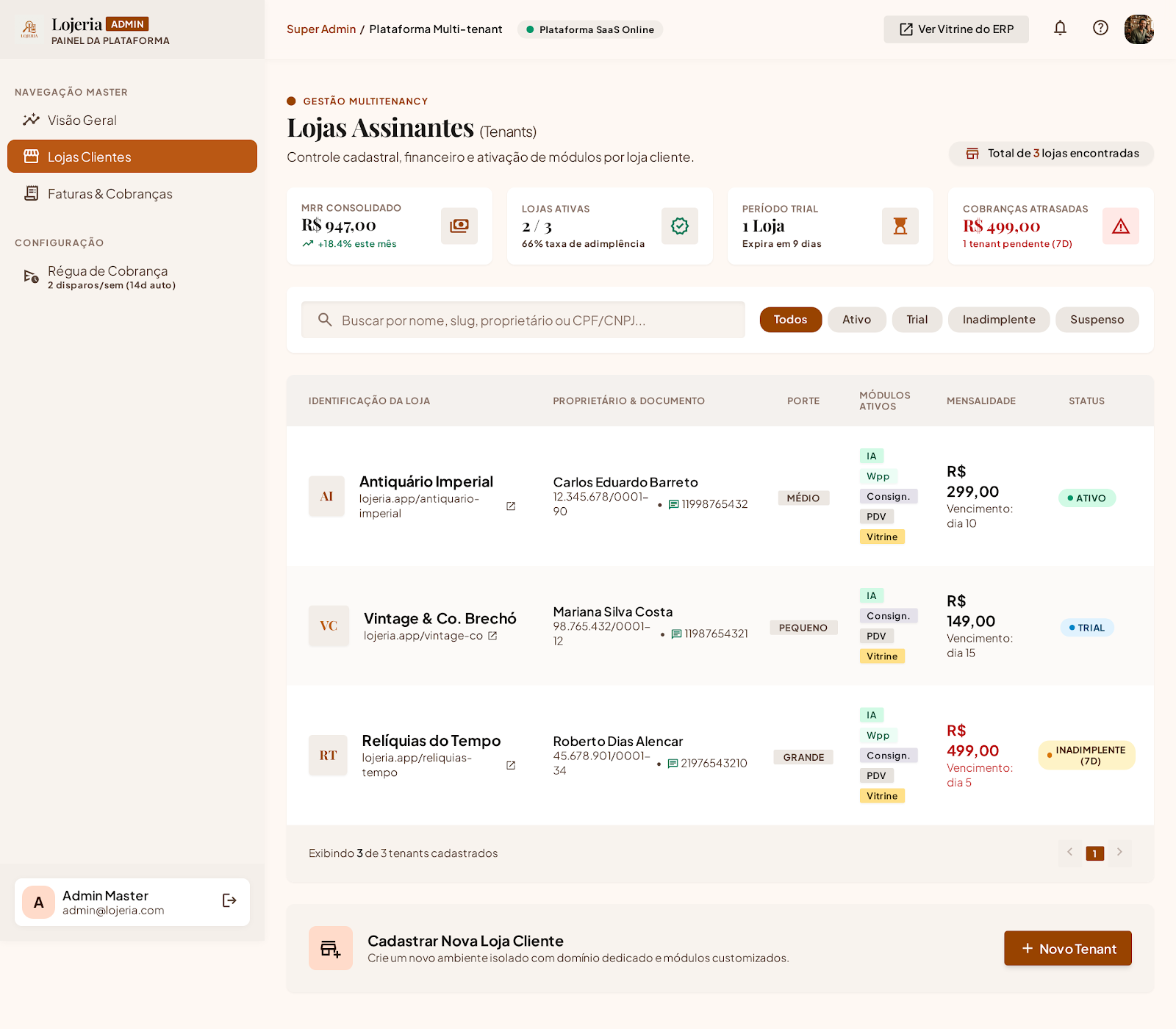1176x1029 pixels.
Task: Select the Todos filter chip
Action: (791, 320)
